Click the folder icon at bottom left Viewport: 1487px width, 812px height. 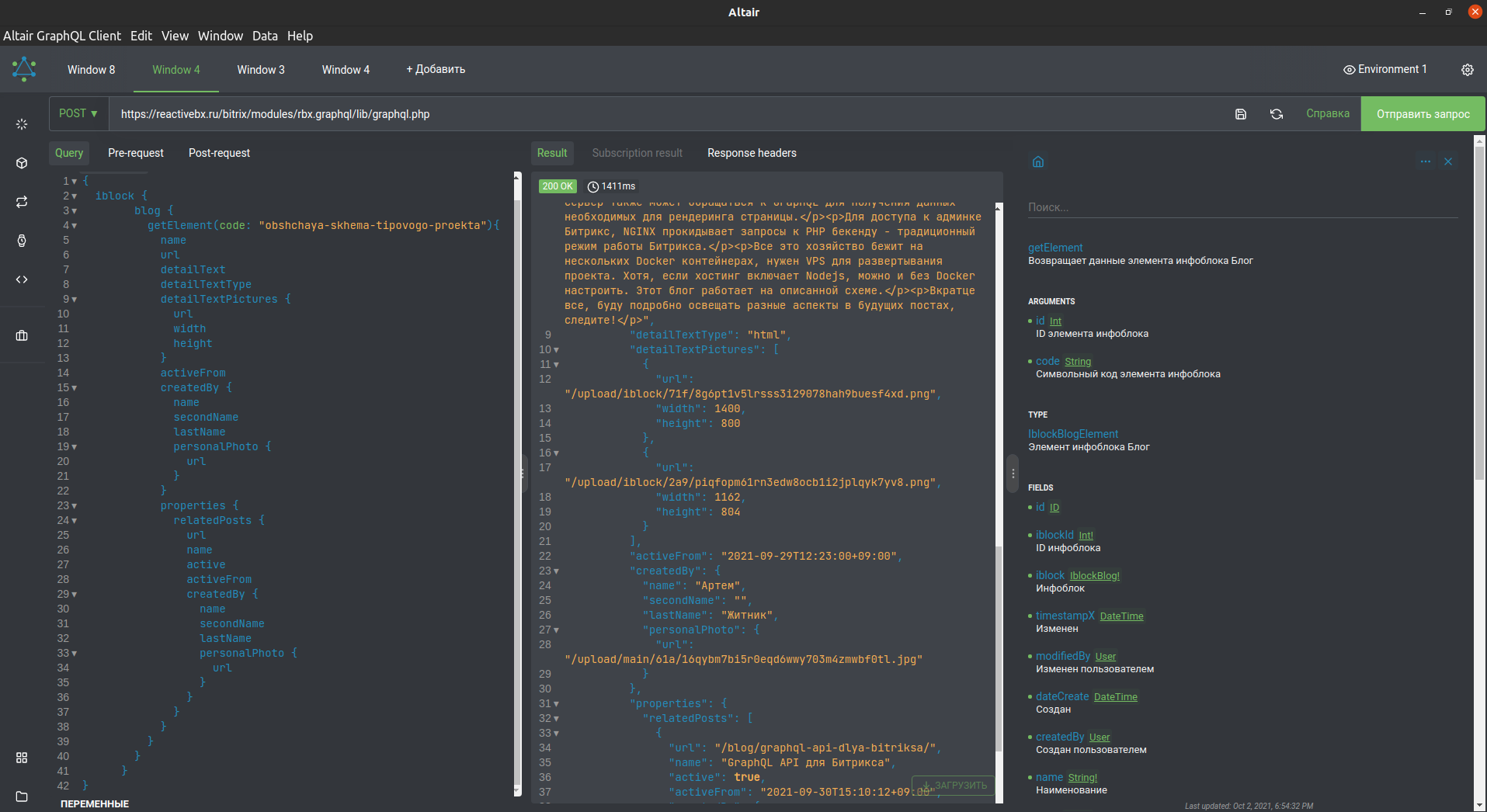(22, 796)
